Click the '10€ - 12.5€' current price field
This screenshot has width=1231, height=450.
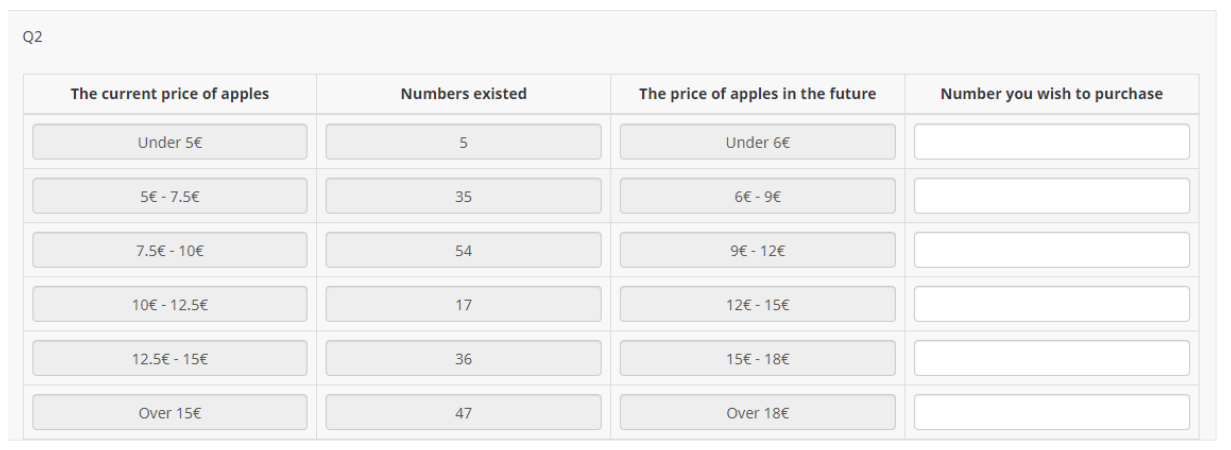click(170, 304)
